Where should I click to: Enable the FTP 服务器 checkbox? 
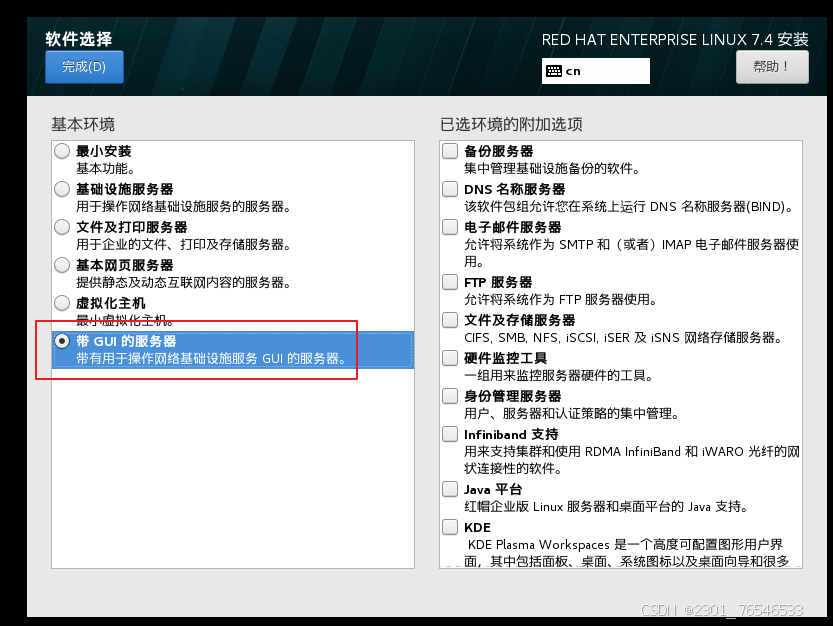[450, 282]
